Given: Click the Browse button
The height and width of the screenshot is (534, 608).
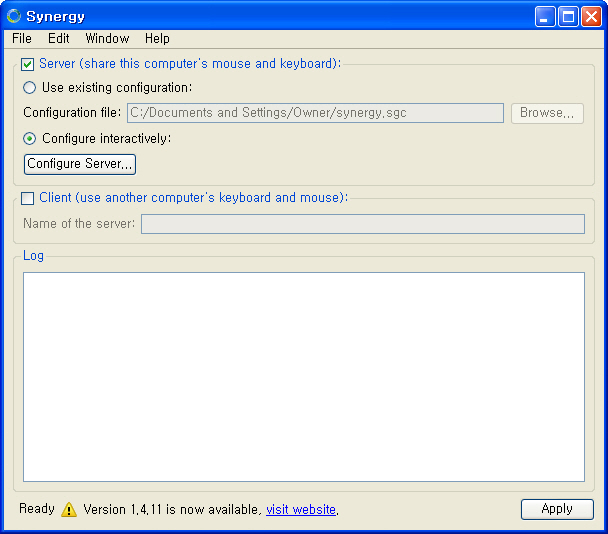Looking at the screenshot, I should coord(547,113).
